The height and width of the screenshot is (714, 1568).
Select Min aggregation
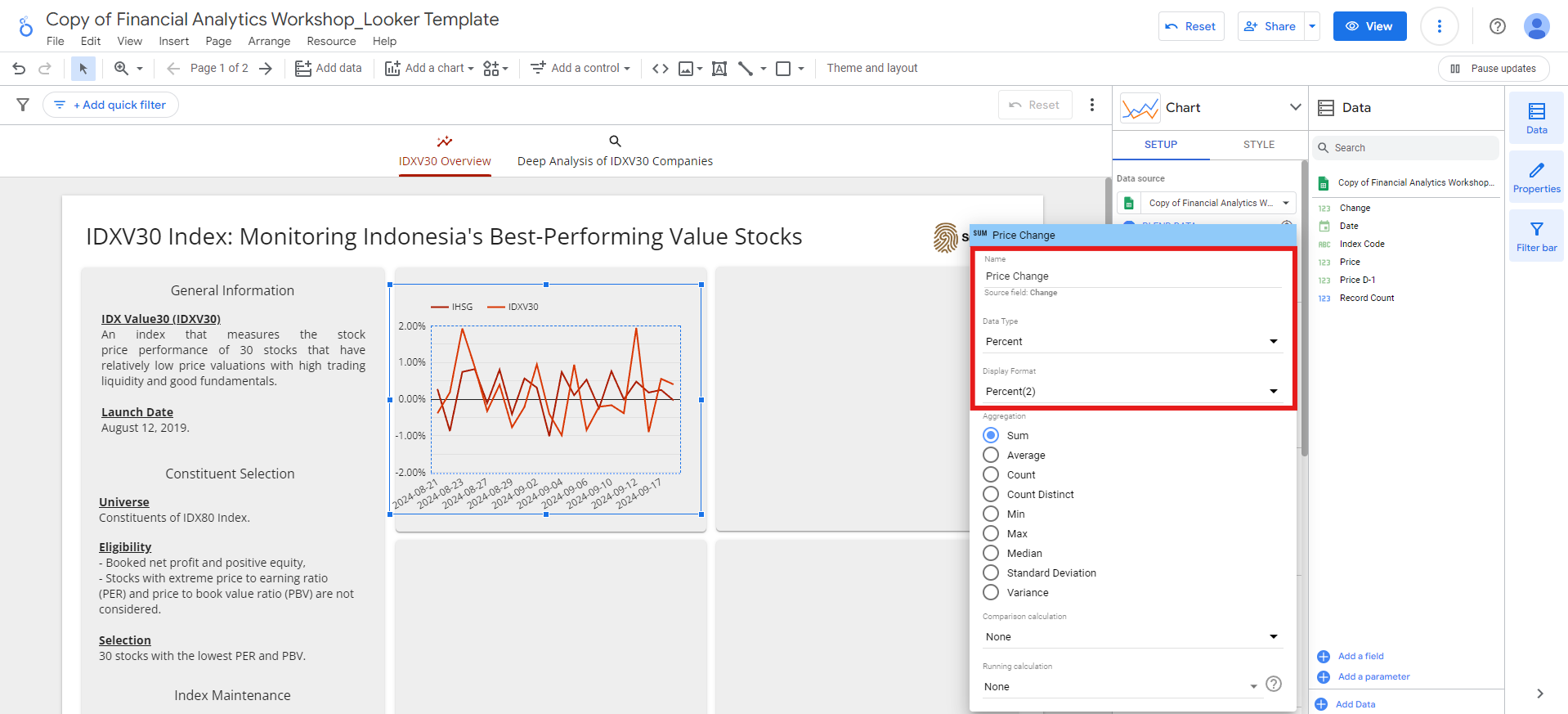991,514
